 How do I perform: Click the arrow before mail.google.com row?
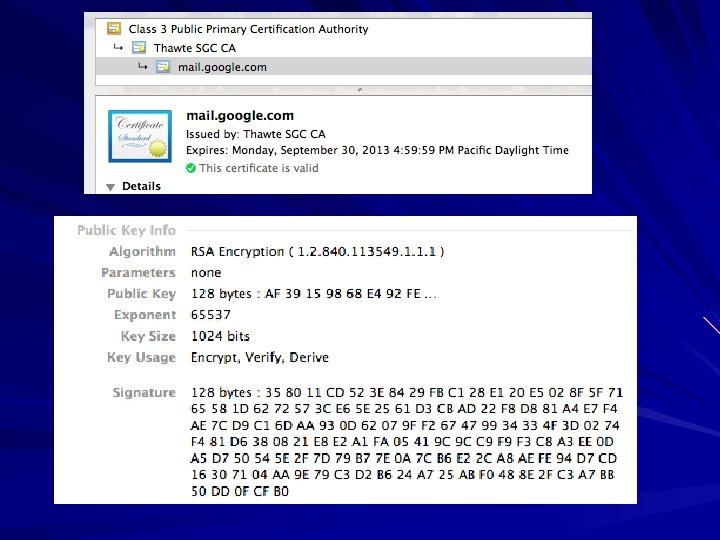pyautogui.click(x=143, y=66)
